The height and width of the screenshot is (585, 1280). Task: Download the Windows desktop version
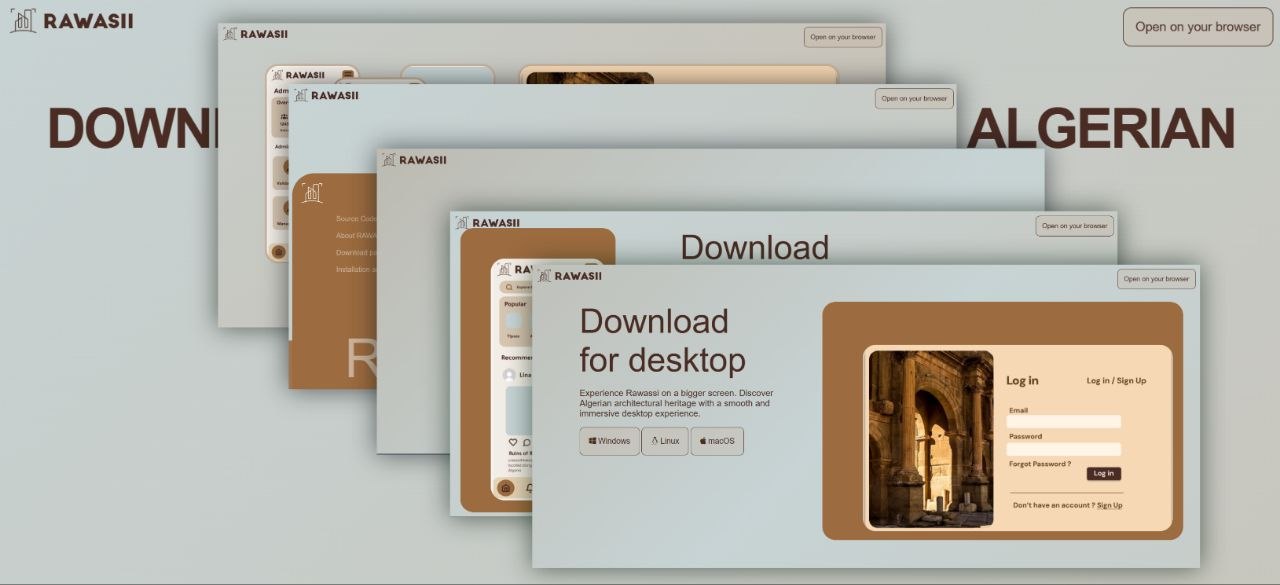(x=610, y=441)
